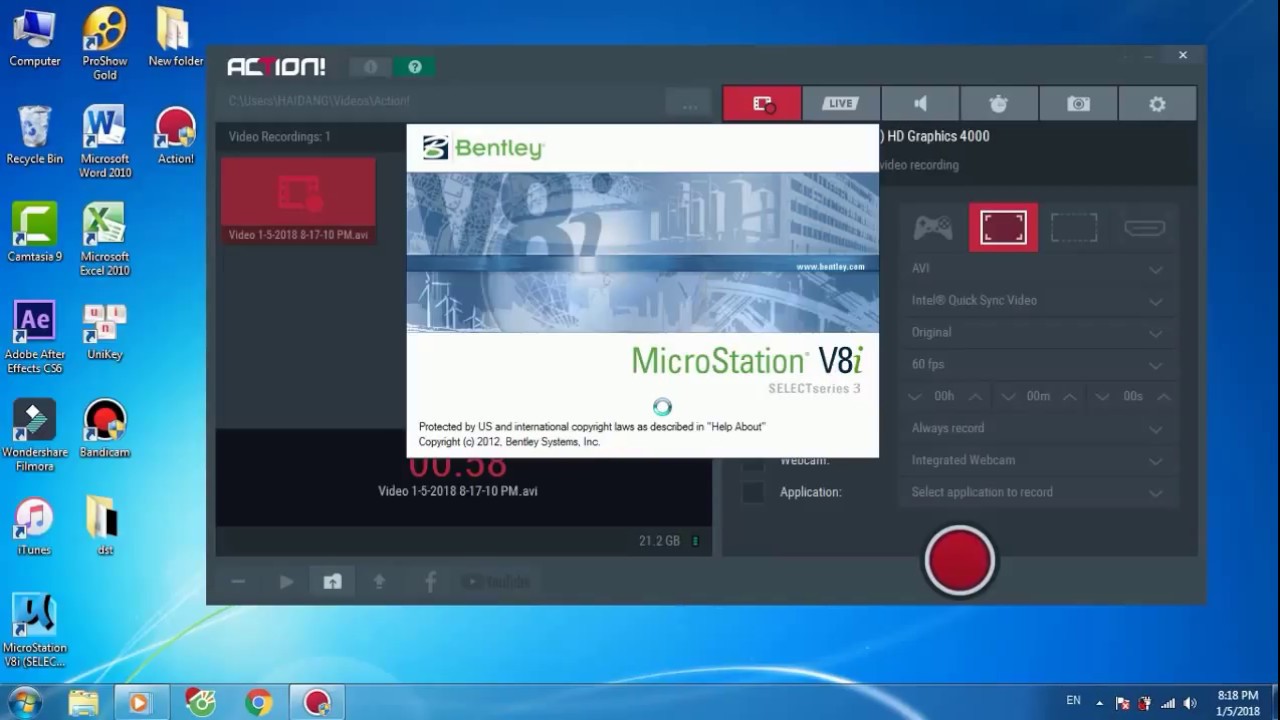
Task: Open the dst folder on desktop
Action: coord(105,526)
